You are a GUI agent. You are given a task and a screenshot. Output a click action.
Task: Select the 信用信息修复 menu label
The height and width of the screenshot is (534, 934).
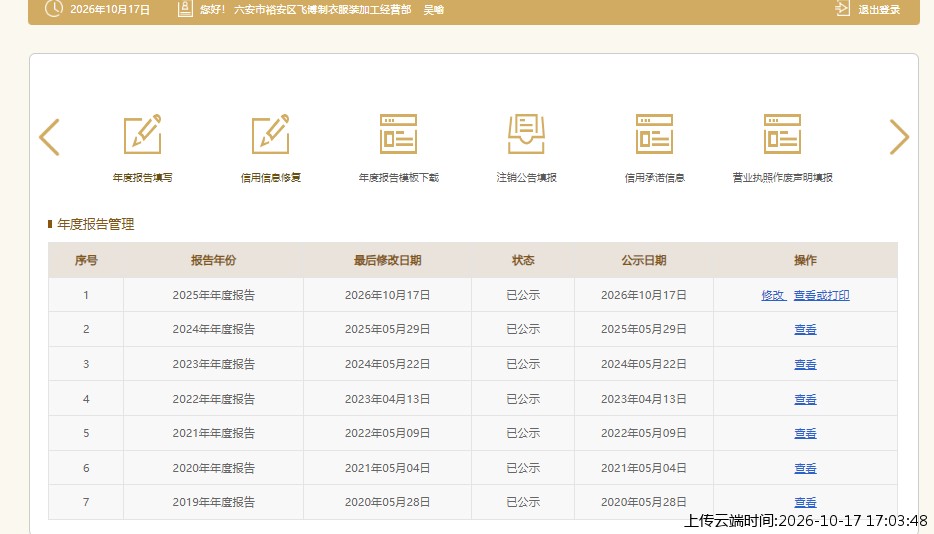270,178
